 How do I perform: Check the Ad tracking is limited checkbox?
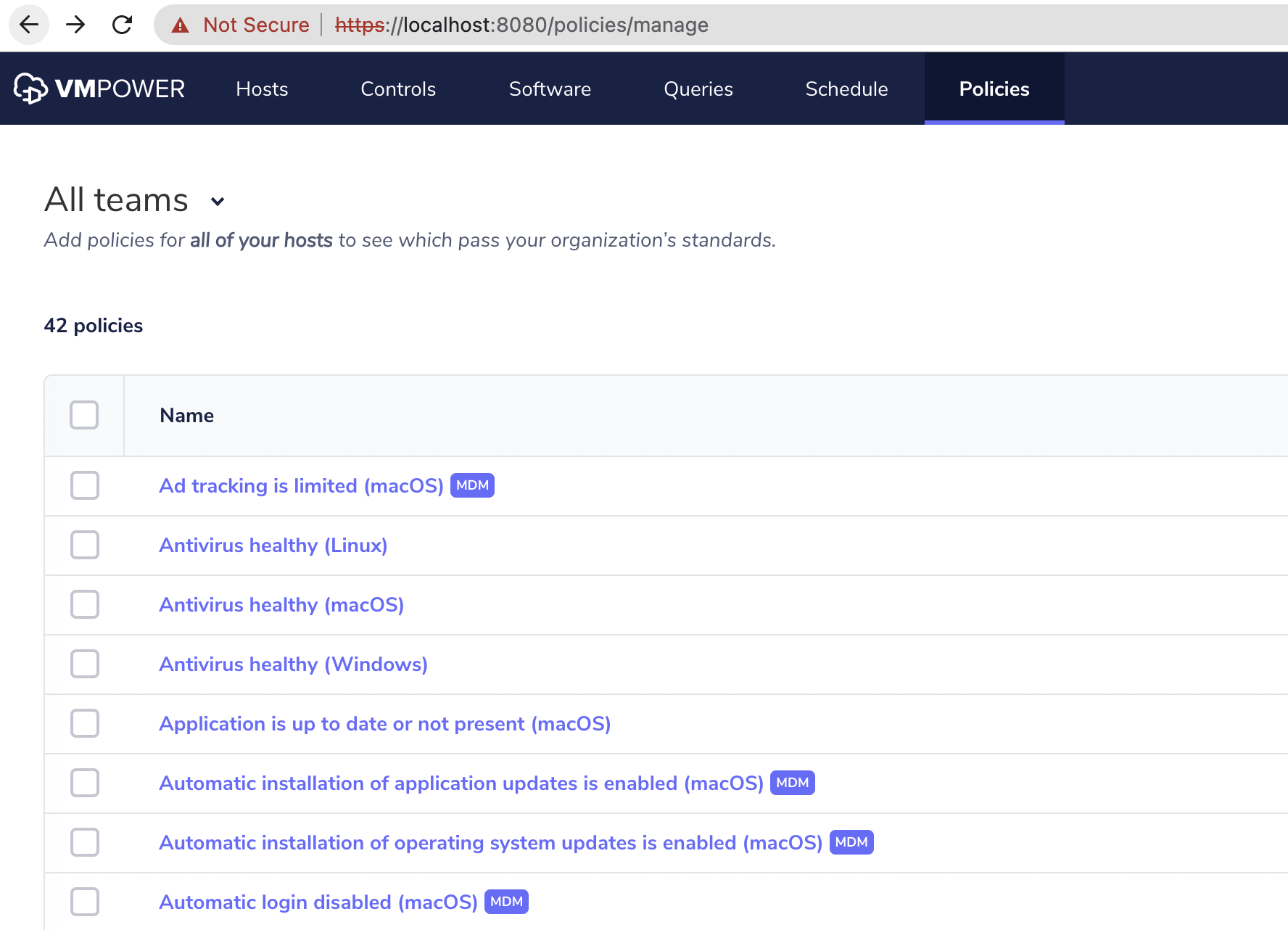[85, 485]
